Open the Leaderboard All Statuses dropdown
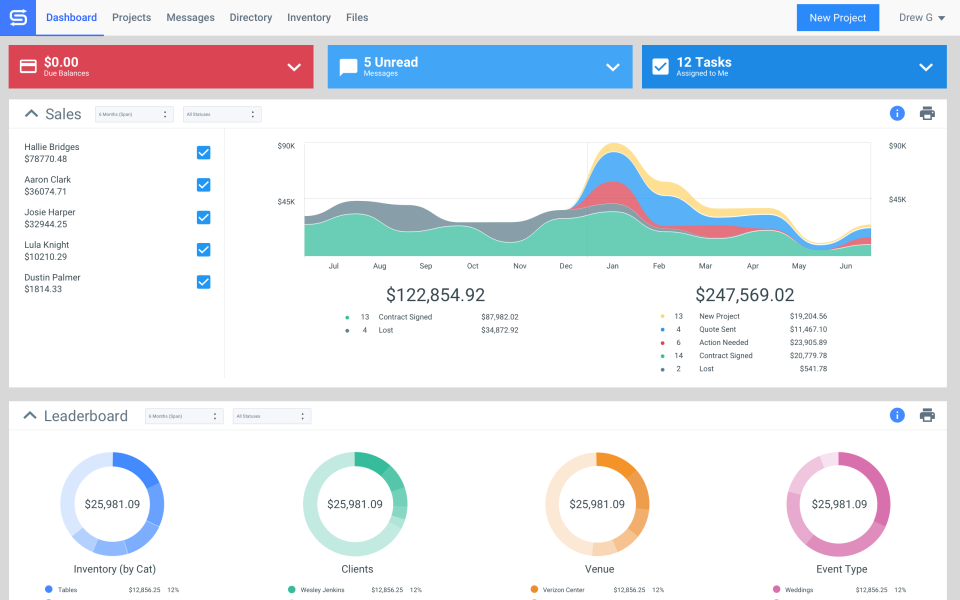 click(x=271, y=416)
